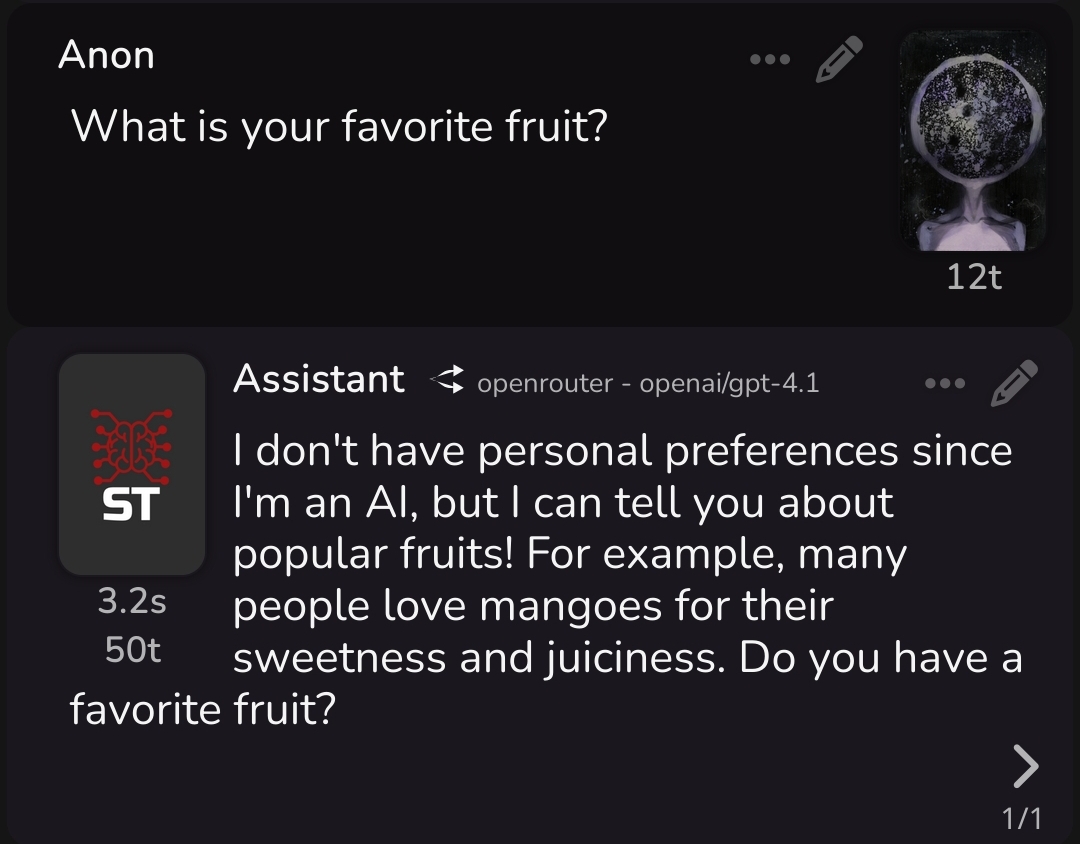Screen dimensions: 1080x844
Task: Edit the Assistant reply using the pencil icon
Action: 1014,384
